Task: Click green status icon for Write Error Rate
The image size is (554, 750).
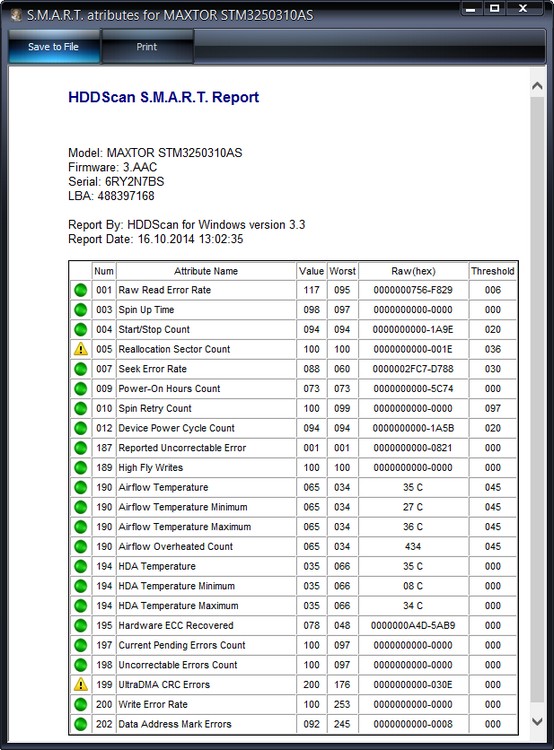Action: (x=80, y=704)
